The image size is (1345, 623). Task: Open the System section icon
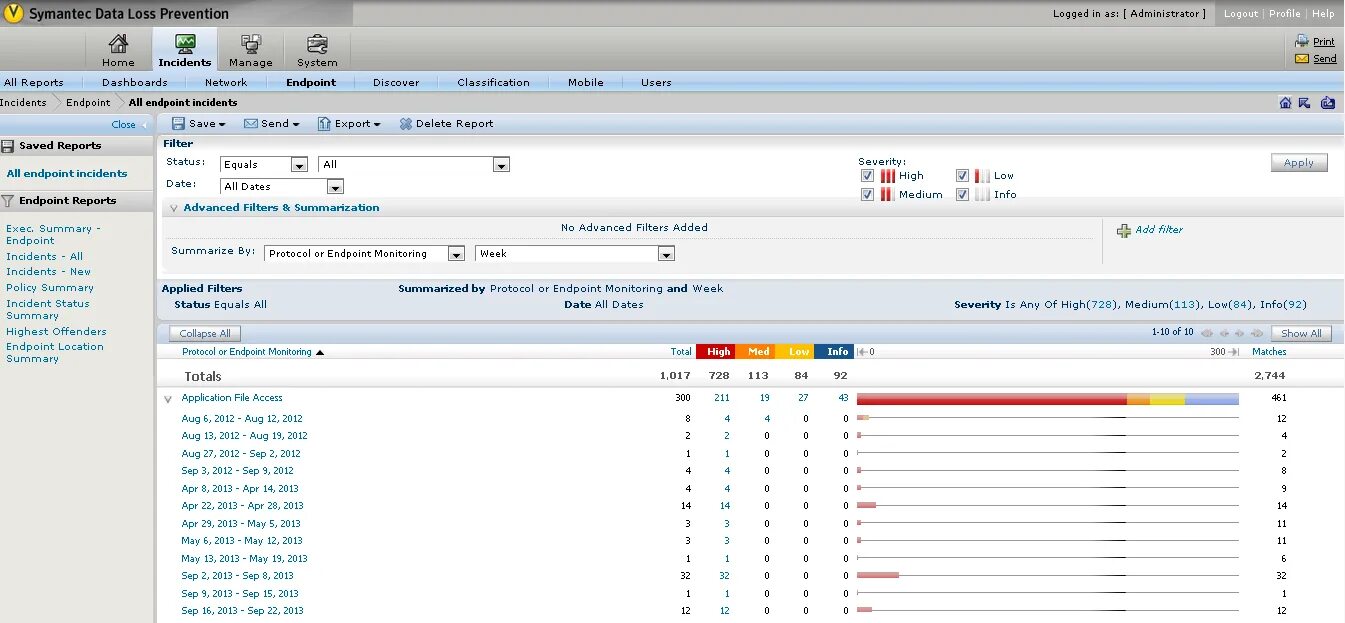[317, 44]
